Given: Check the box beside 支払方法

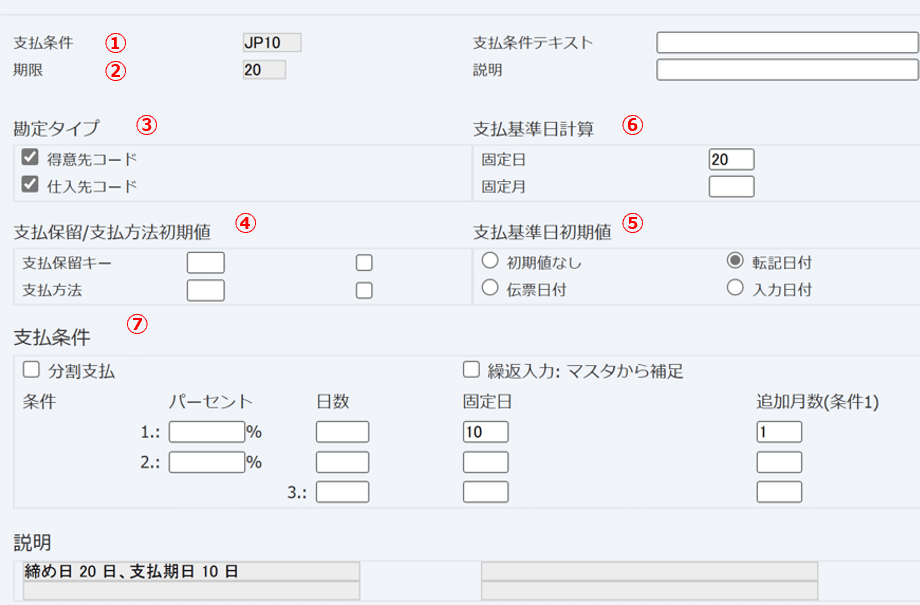Looking at the screenshot, I should point(364,290).
